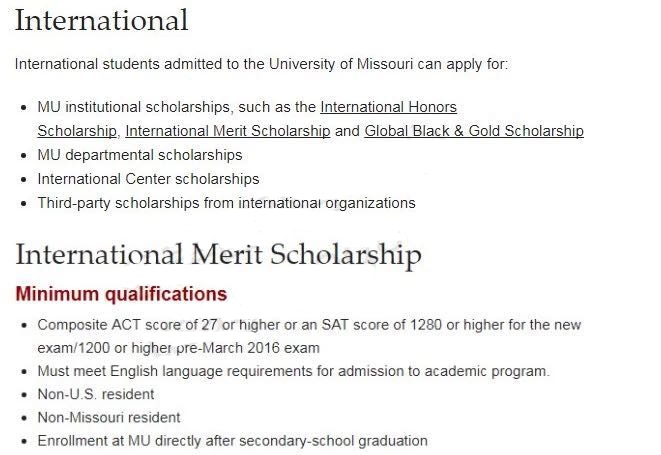Open the Global Black & Gold Scholarship link
Viewport: 661px width, 455px height.
[473, 131]
